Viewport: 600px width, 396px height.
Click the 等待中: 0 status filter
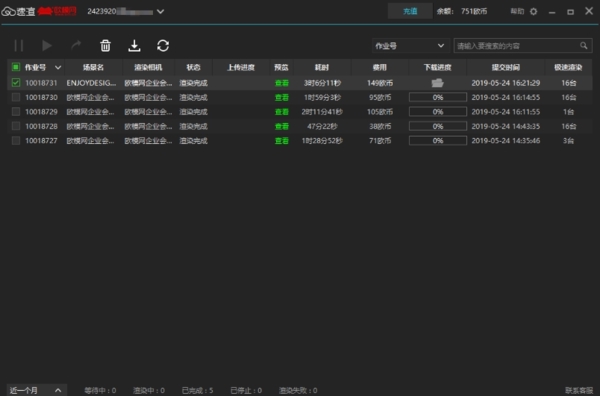[100, 391]
